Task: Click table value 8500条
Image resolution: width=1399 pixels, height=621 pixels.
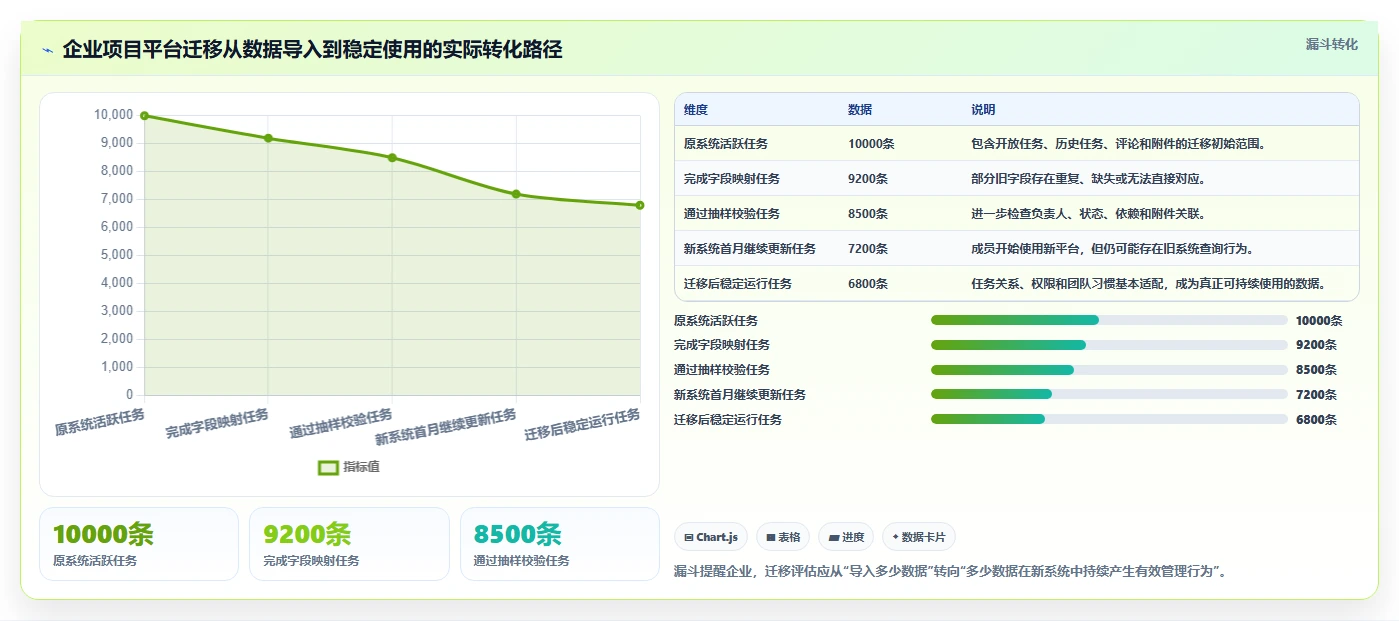Action: click(868, 214)
